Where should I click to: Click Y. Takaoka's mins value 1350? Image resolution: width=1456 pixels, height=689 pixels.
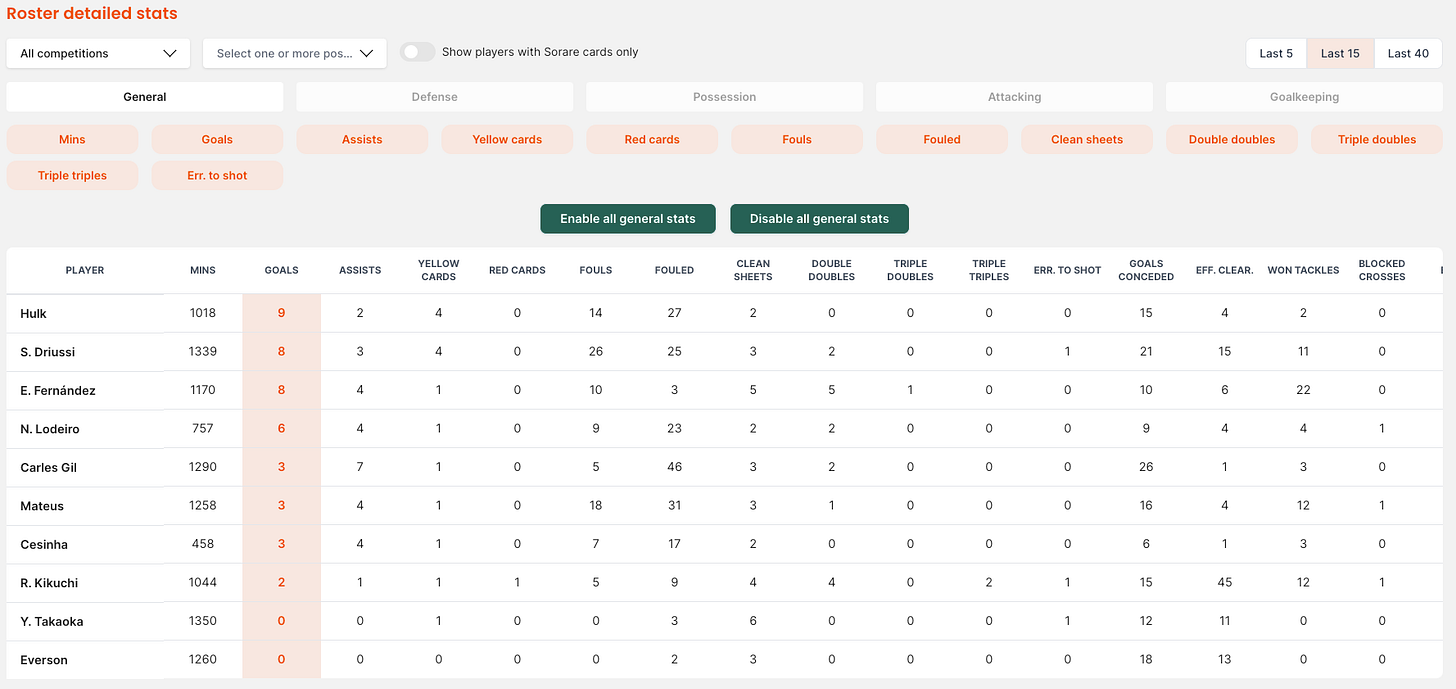[203, 621]
